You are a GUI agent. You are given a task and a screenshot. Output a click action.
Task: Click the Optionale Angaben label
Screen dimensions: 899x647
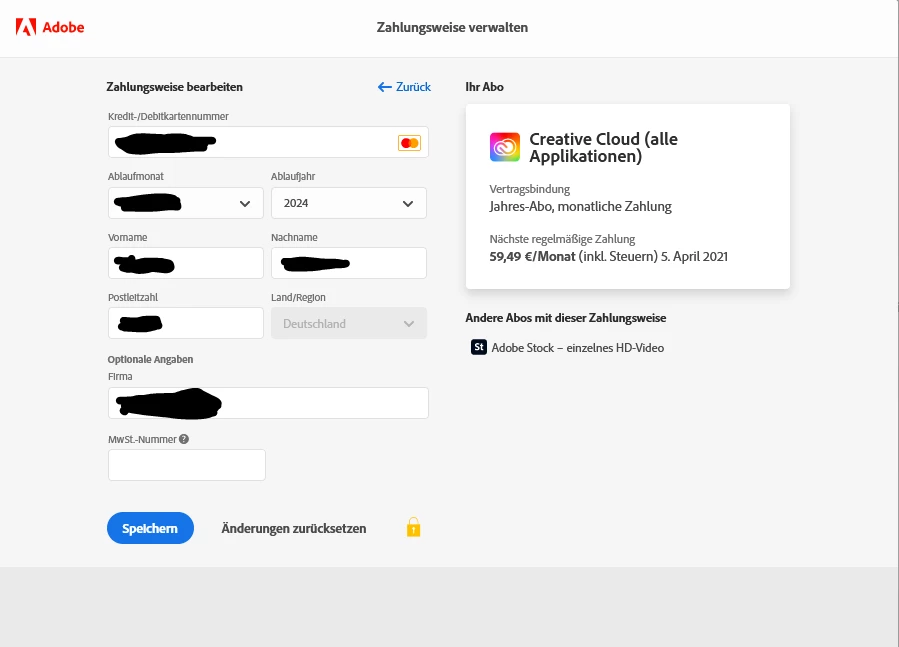pyautogui.click(x=150, y=360)
